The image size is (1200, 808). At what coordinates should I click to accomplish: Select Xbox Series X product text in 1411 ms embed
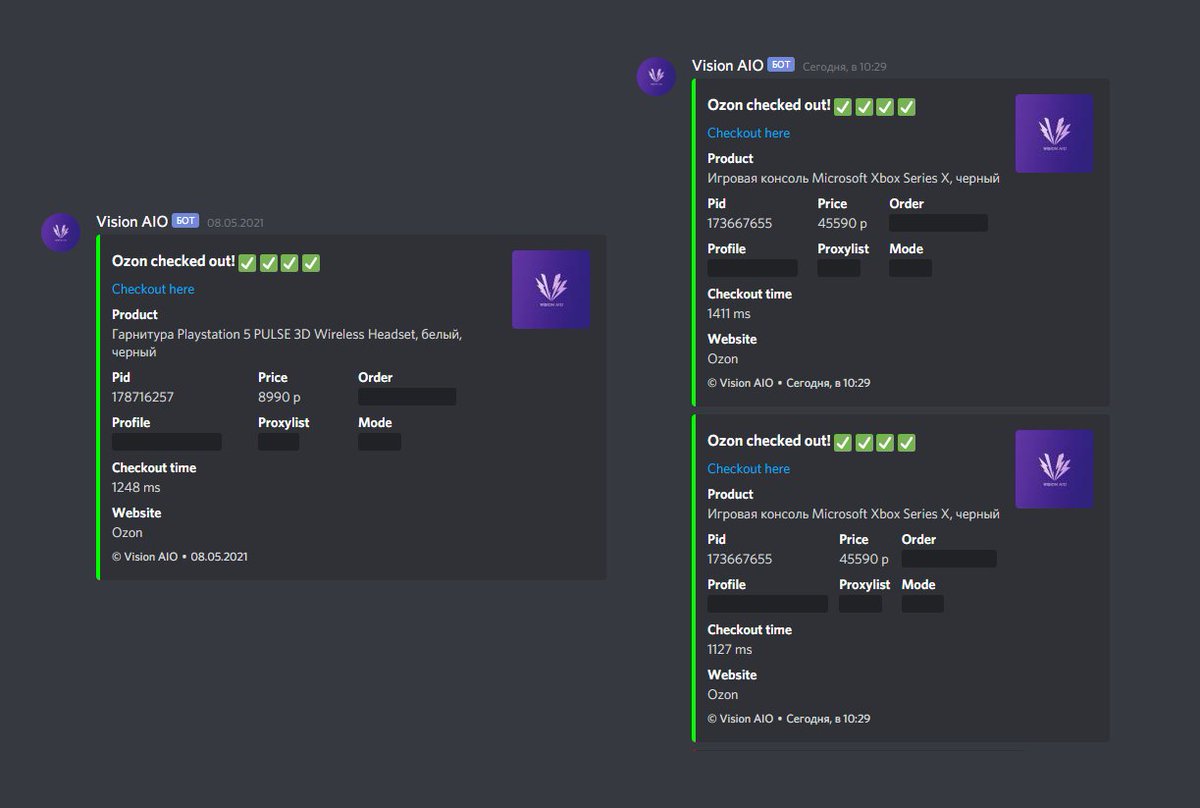pyautogui.click(x=853, y=178)
